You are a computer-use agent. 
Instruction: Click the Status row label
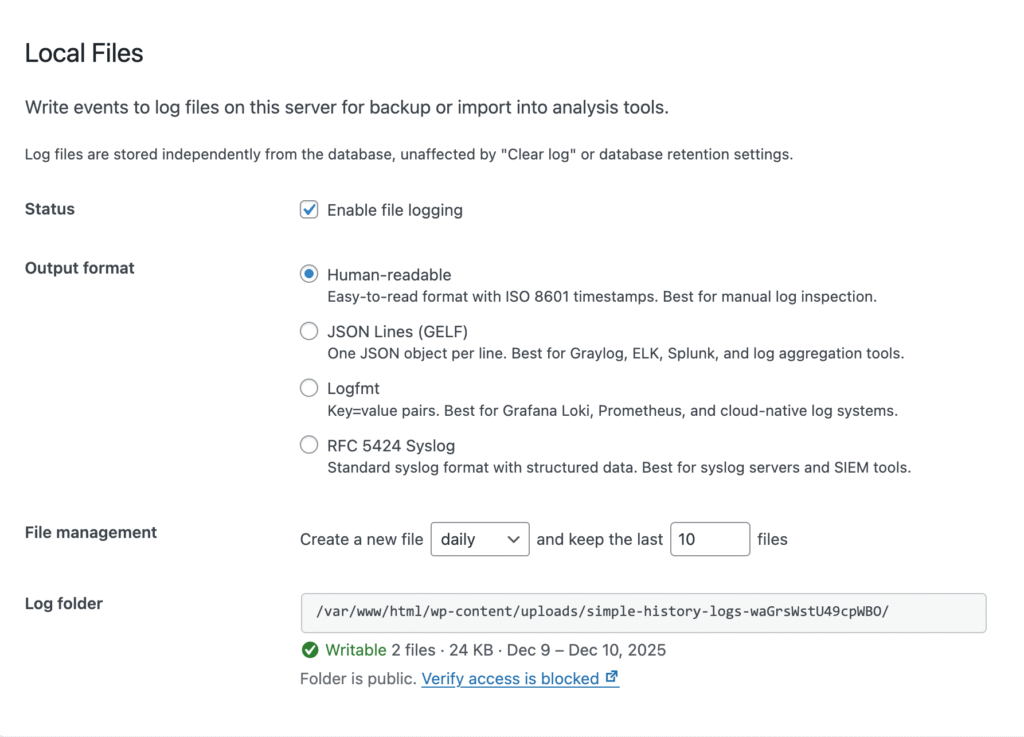coord(50,209)
